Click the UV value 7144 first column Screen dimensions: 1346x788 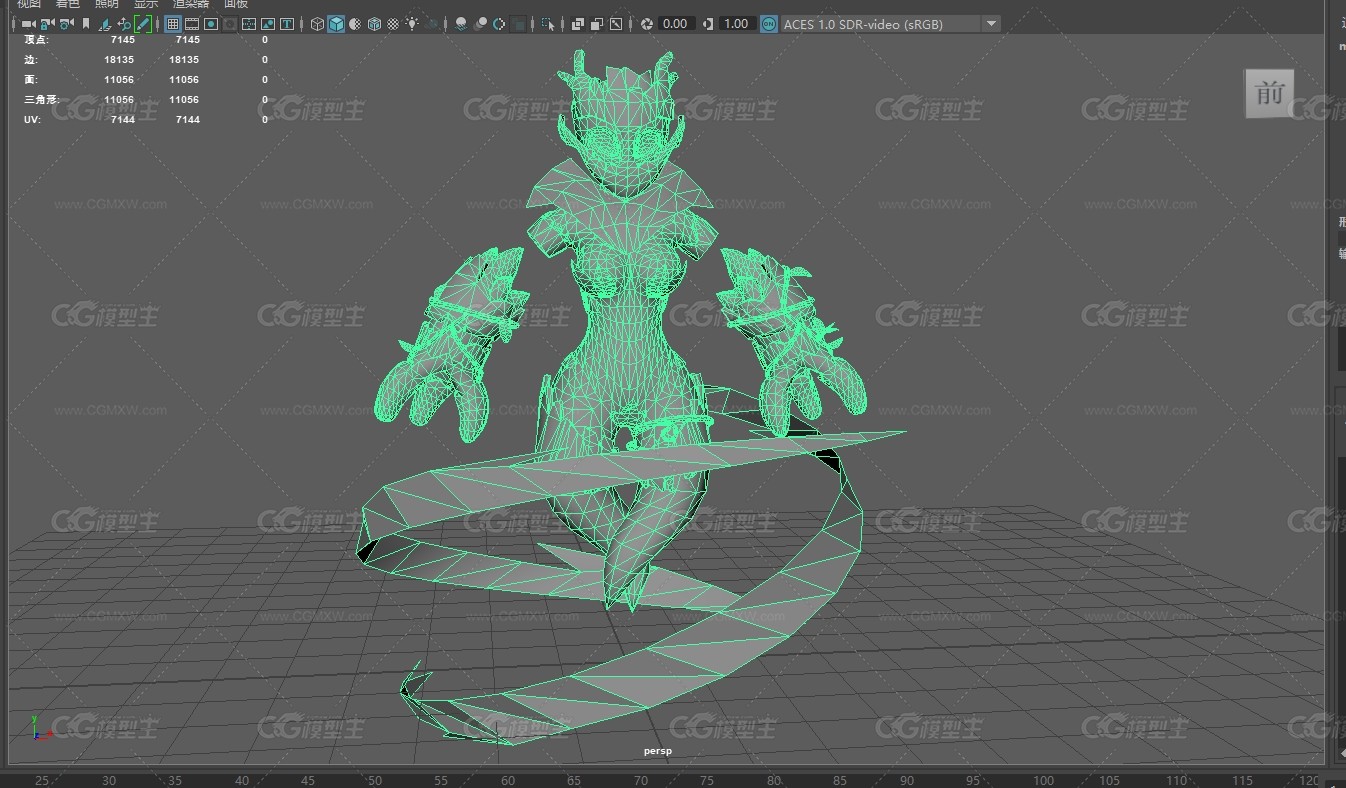click(x=122, y=120)
